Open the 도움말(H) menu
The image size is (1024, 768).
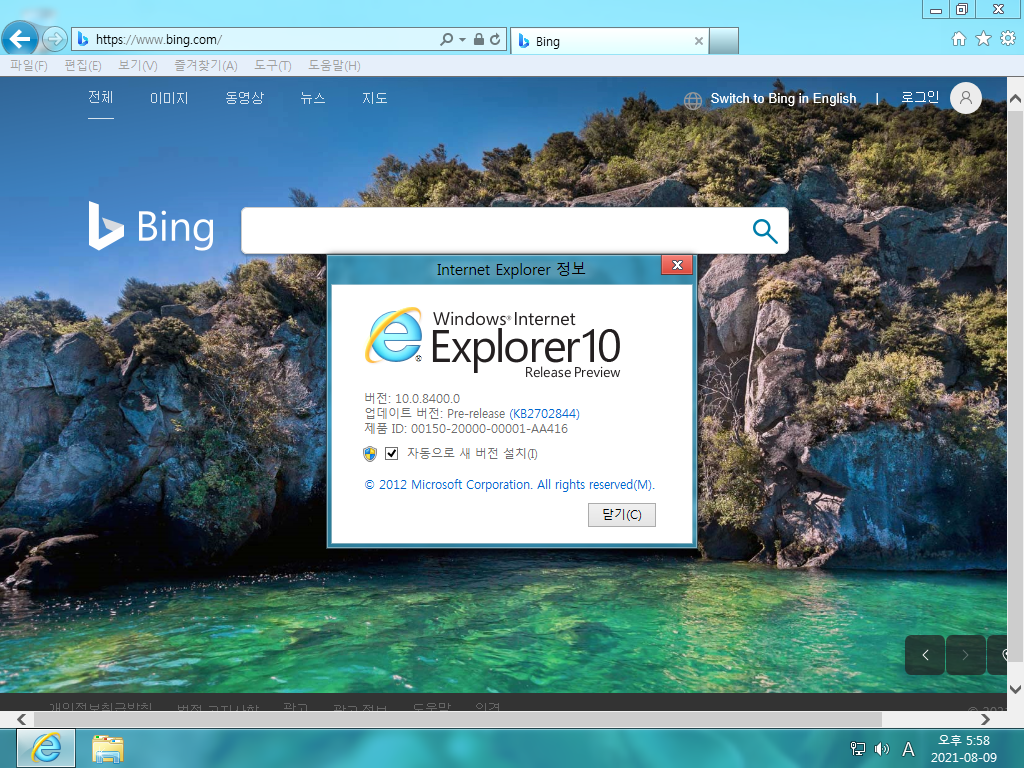[x=334, y=65]
